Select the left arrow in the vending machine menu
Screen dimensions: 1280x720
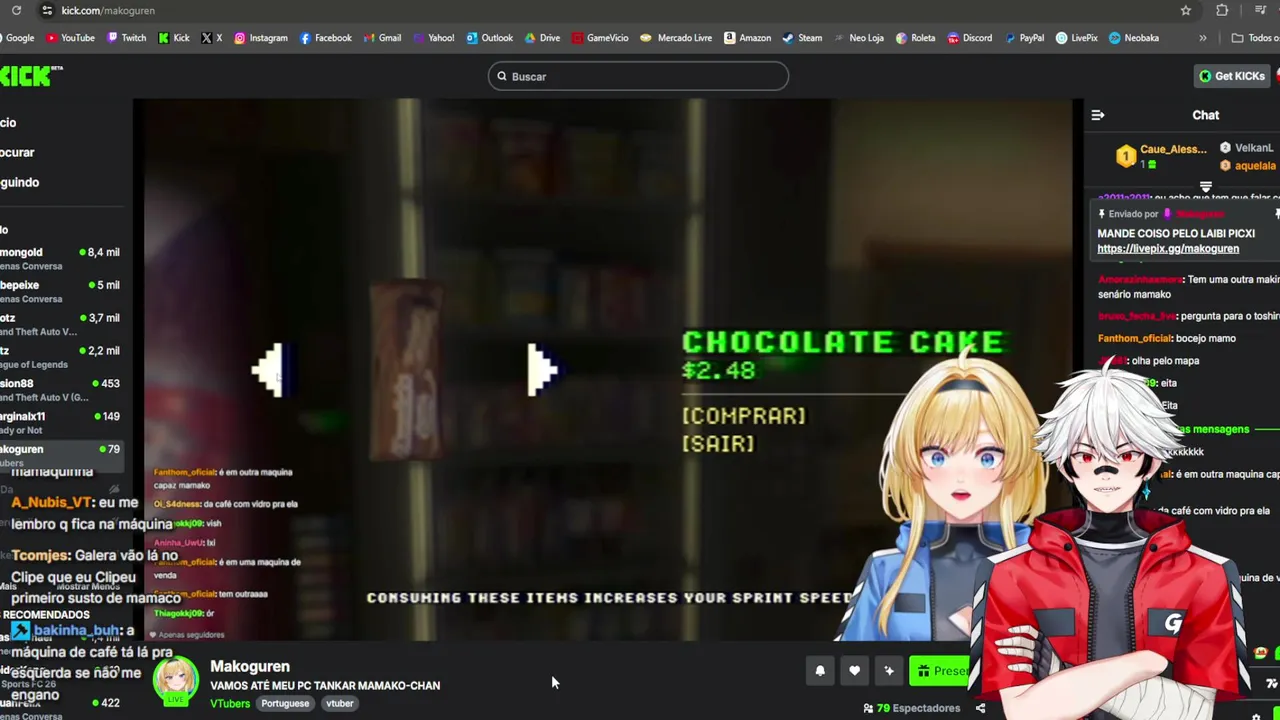click(x=270, y=371)
